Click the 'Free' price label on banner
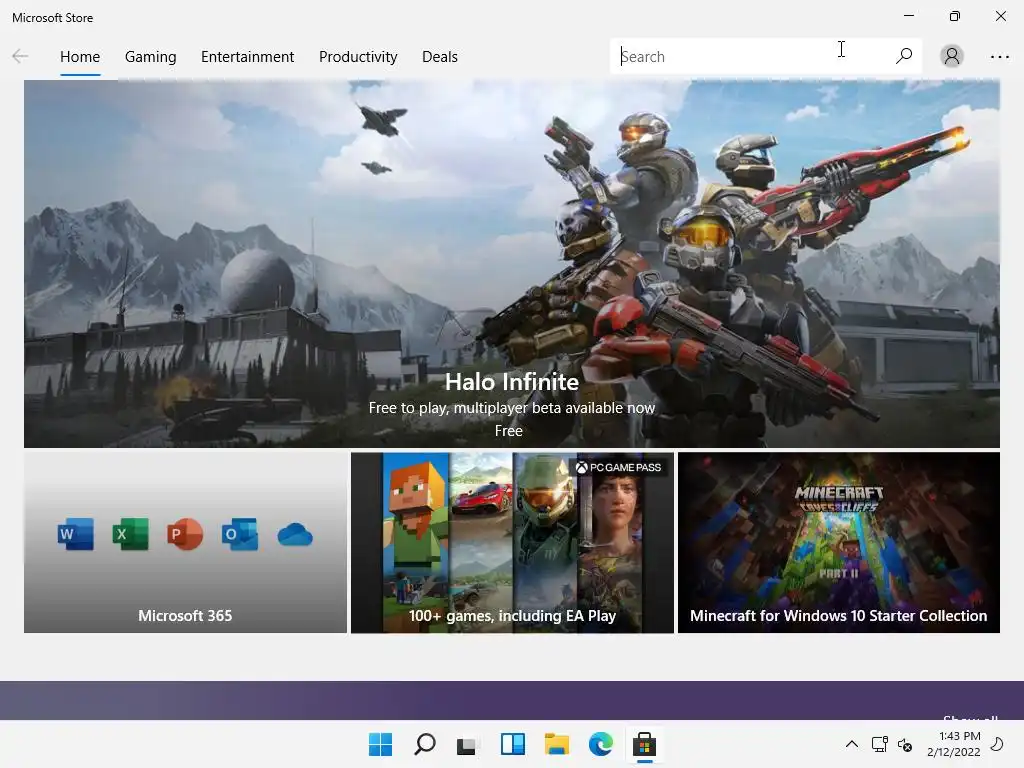 point(508,431)
